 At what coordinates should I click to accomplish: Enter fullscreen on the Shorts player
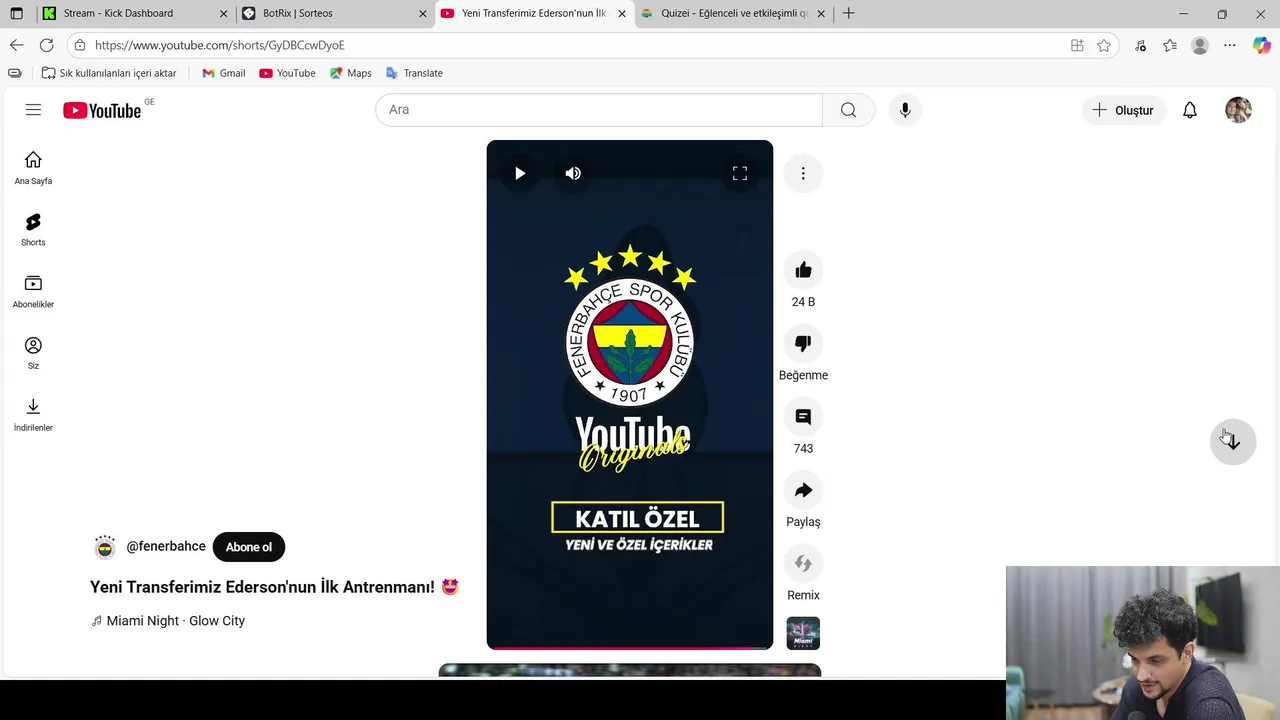(x=740, y=173)
